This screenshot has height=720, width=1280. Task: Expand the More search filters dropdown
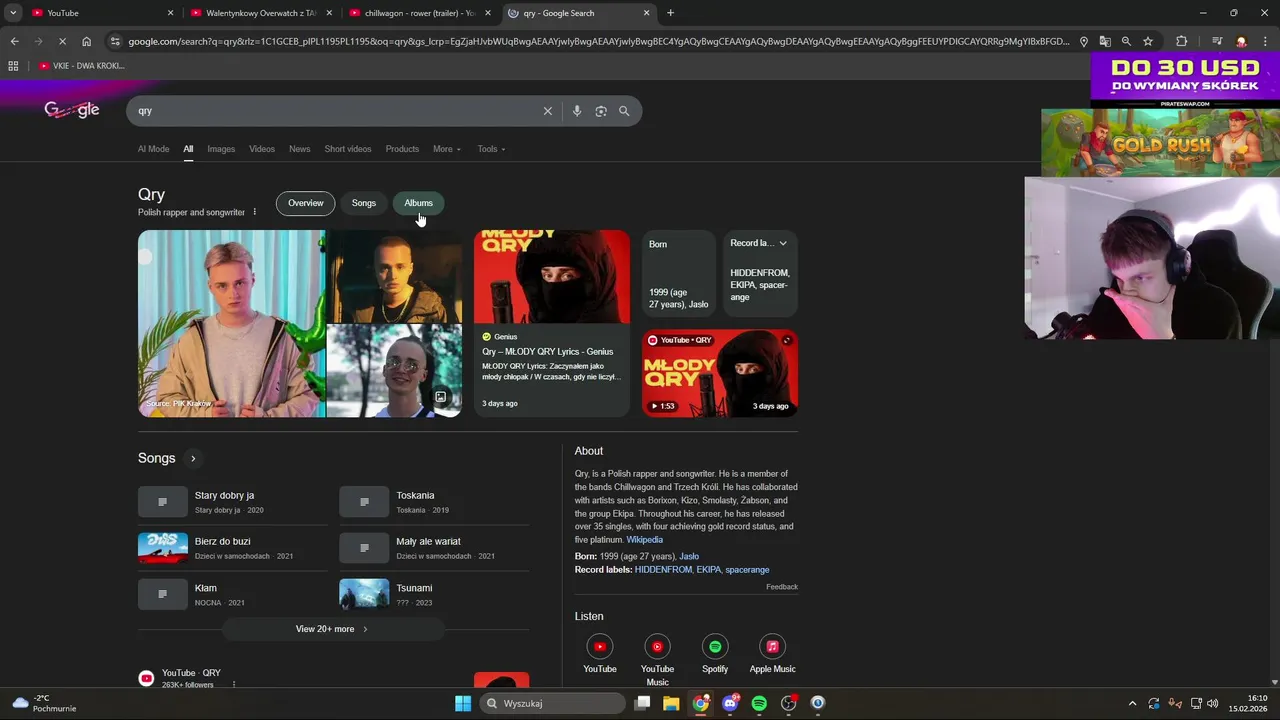point(447,149)
